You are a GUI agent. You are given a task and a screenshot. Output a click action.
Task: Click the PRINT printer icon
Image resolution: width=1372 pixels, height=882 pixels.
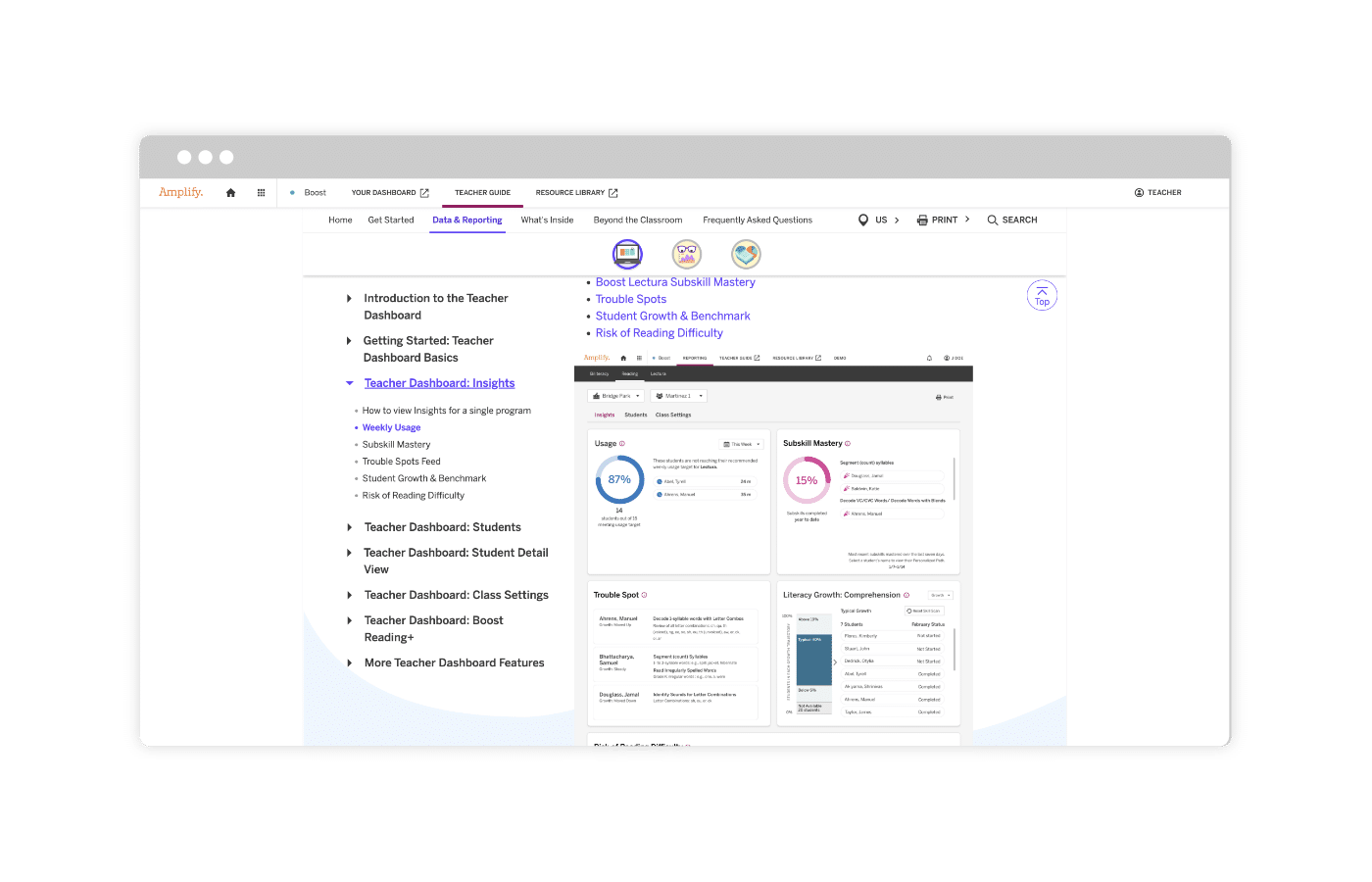point(922,220)
